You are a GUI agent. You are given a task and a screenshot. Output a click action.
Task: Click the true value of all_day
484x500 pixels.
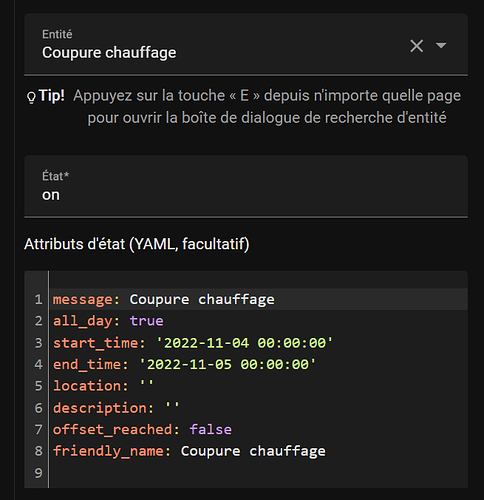point(147,321)
